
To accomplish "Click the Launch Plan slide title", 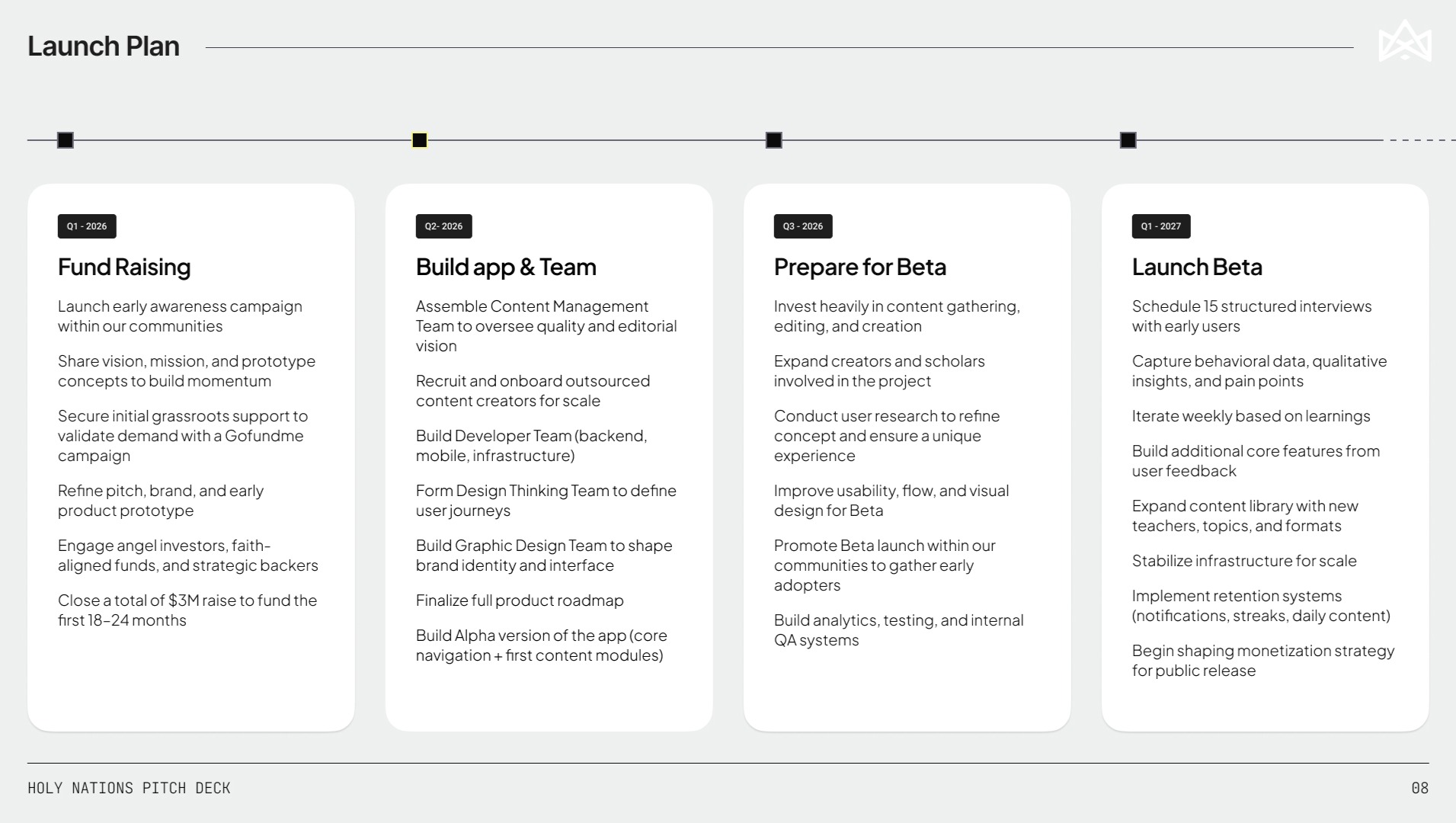I will pyautogui.click(x=104, y=46).
